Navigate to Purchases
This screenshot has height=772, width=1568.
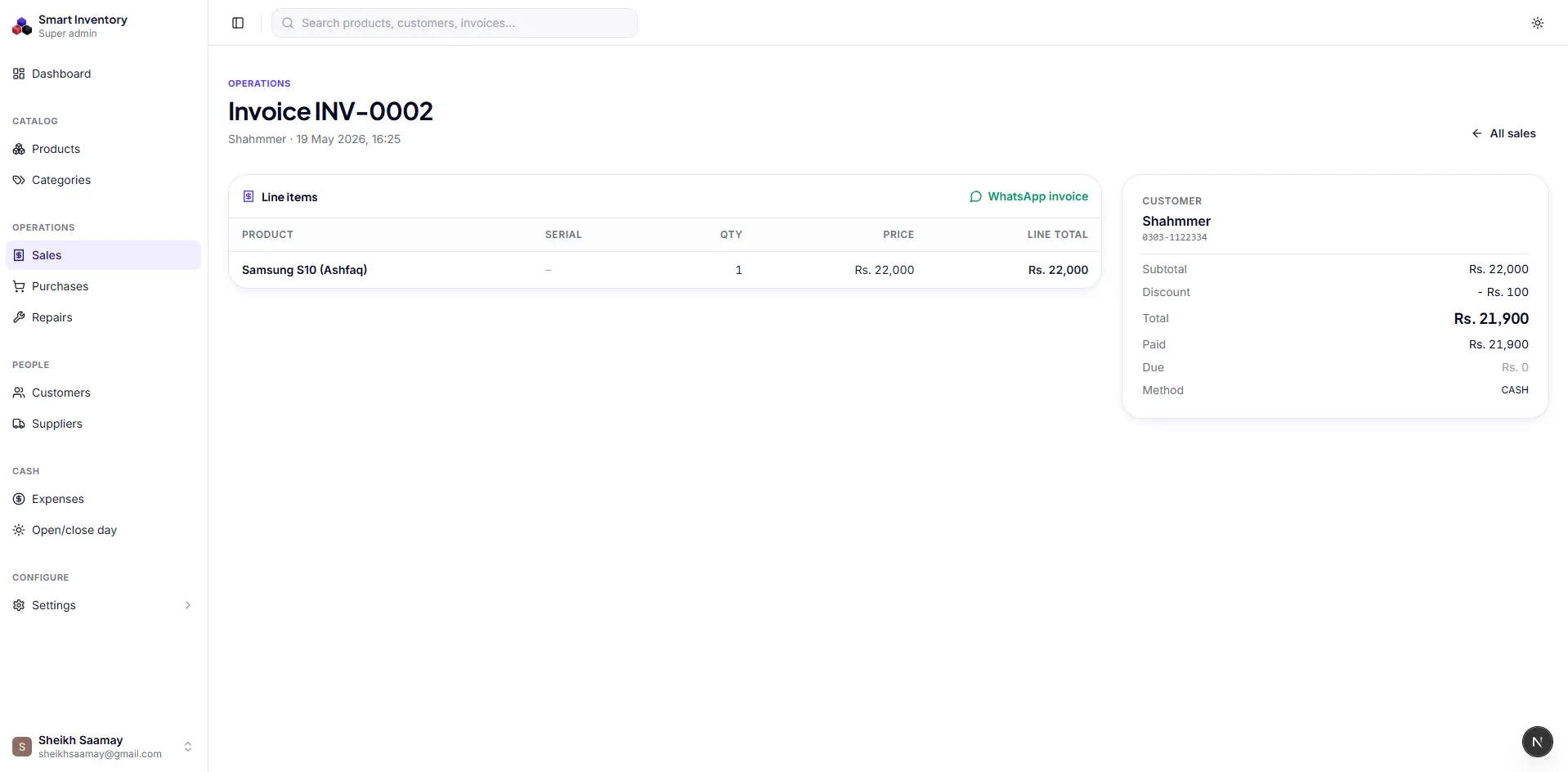103,286
